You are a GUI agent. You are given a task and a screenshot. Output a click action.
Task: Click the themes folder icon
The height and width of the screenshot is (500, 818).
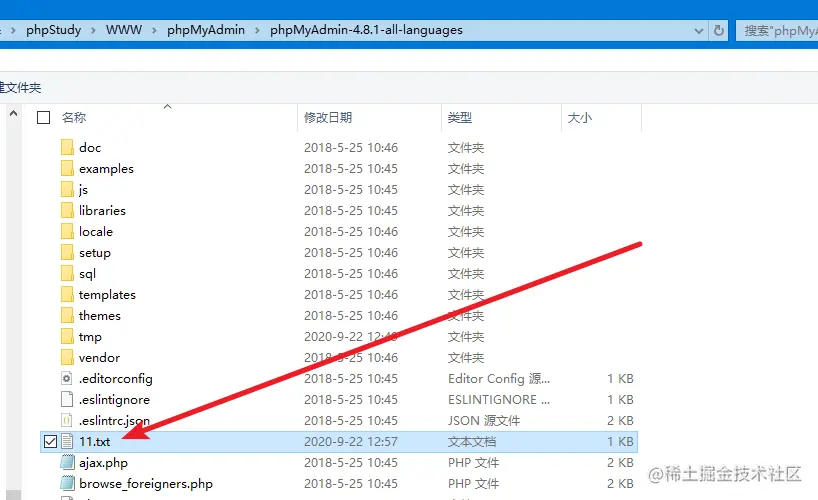(67, 315)
